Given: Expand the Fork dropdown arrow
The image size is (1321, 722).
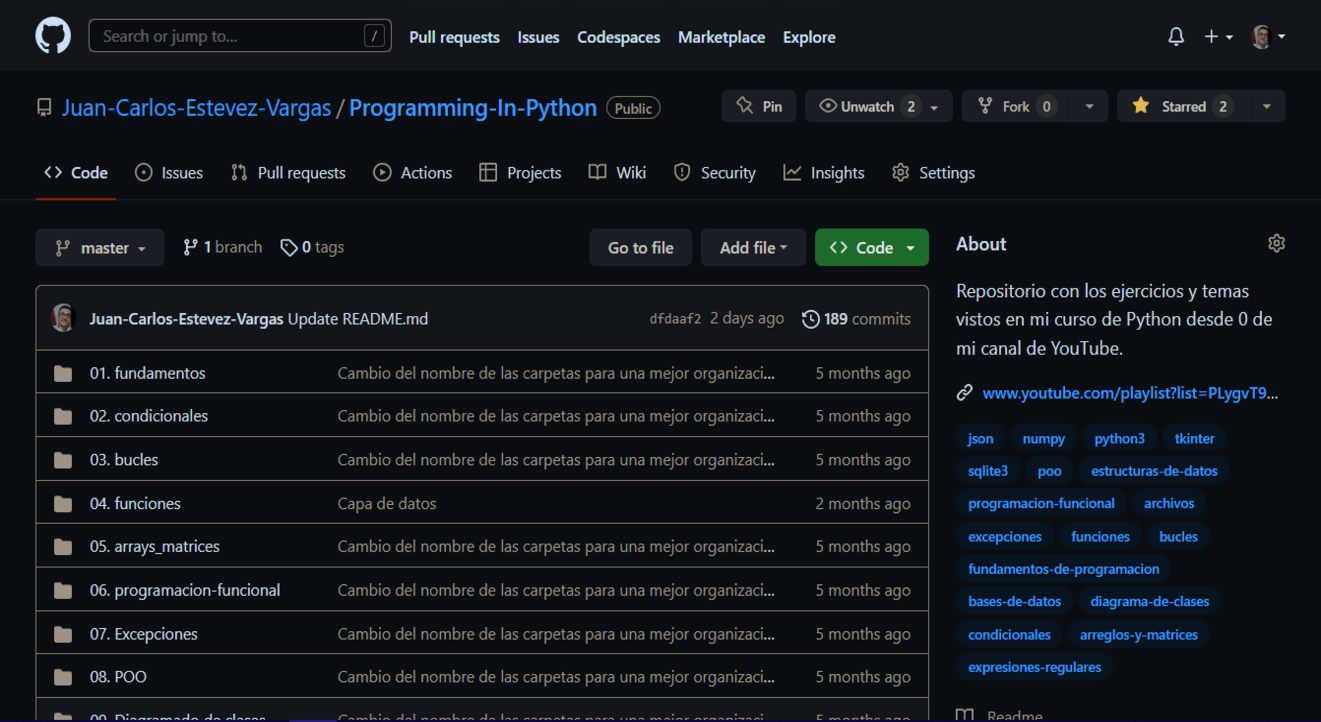Looking at the screenshot, I should pos(1089,106).
